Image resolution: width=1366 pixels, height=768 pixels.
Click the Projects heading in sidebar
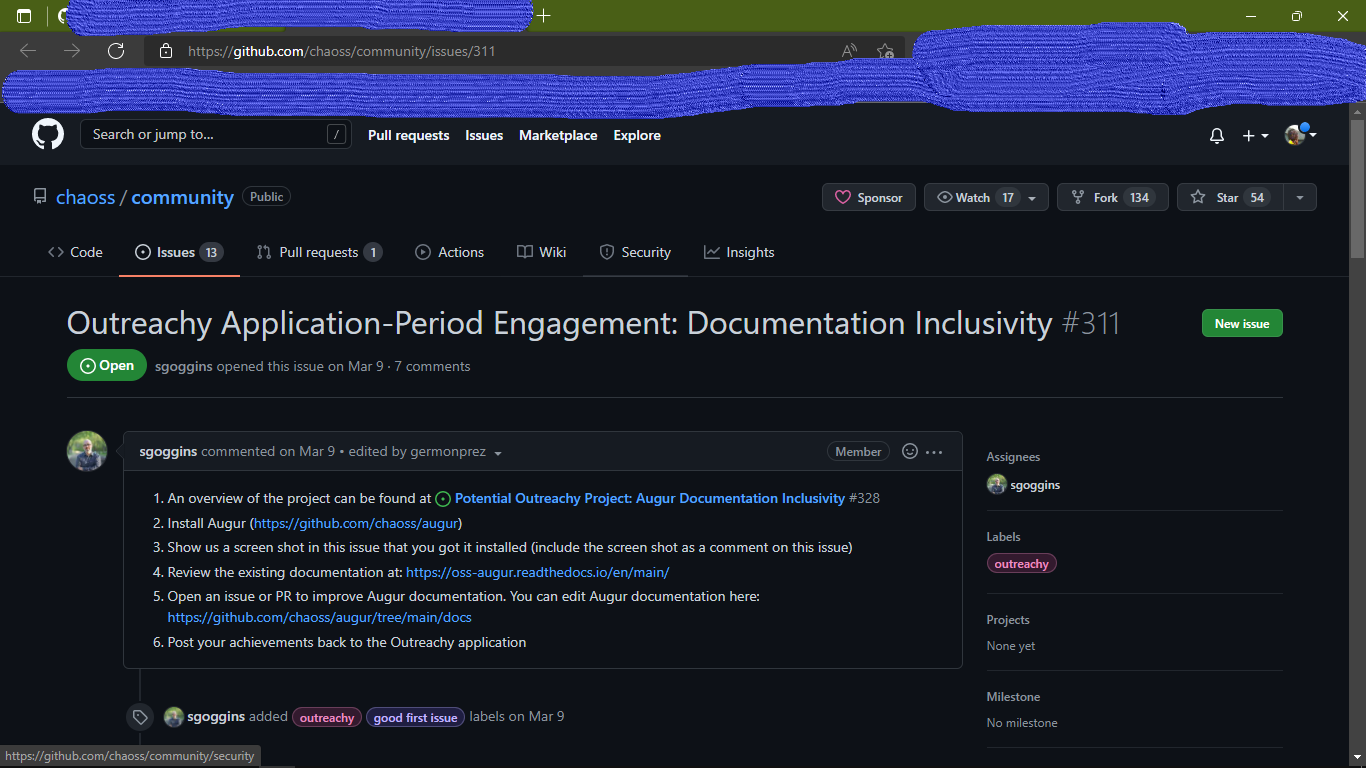(x=1008, y=620)
